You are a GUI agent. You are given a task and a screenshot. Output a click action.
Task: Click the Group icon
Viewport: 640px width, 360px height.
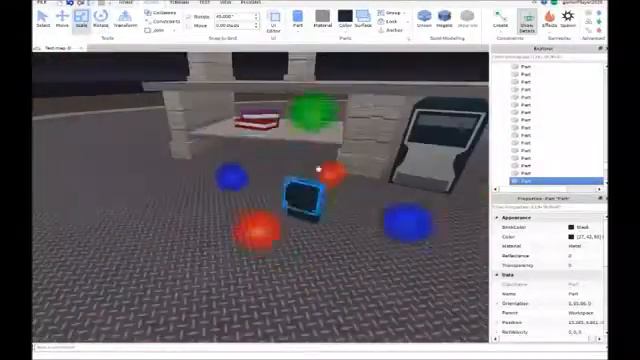[x=381, y=13]
